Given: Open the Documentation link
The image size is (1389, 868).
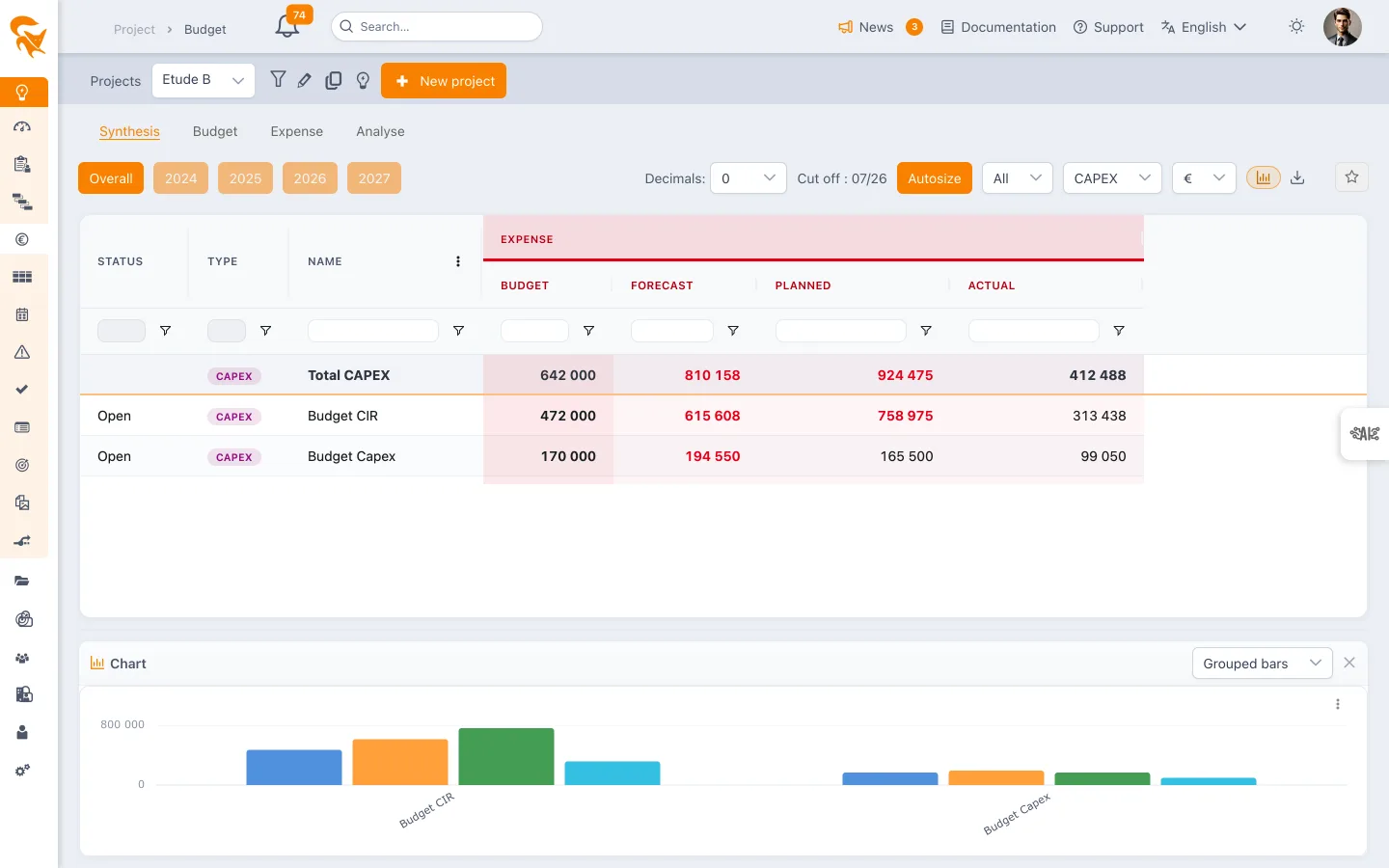Looking at the screenshot, I should (998, 27).
